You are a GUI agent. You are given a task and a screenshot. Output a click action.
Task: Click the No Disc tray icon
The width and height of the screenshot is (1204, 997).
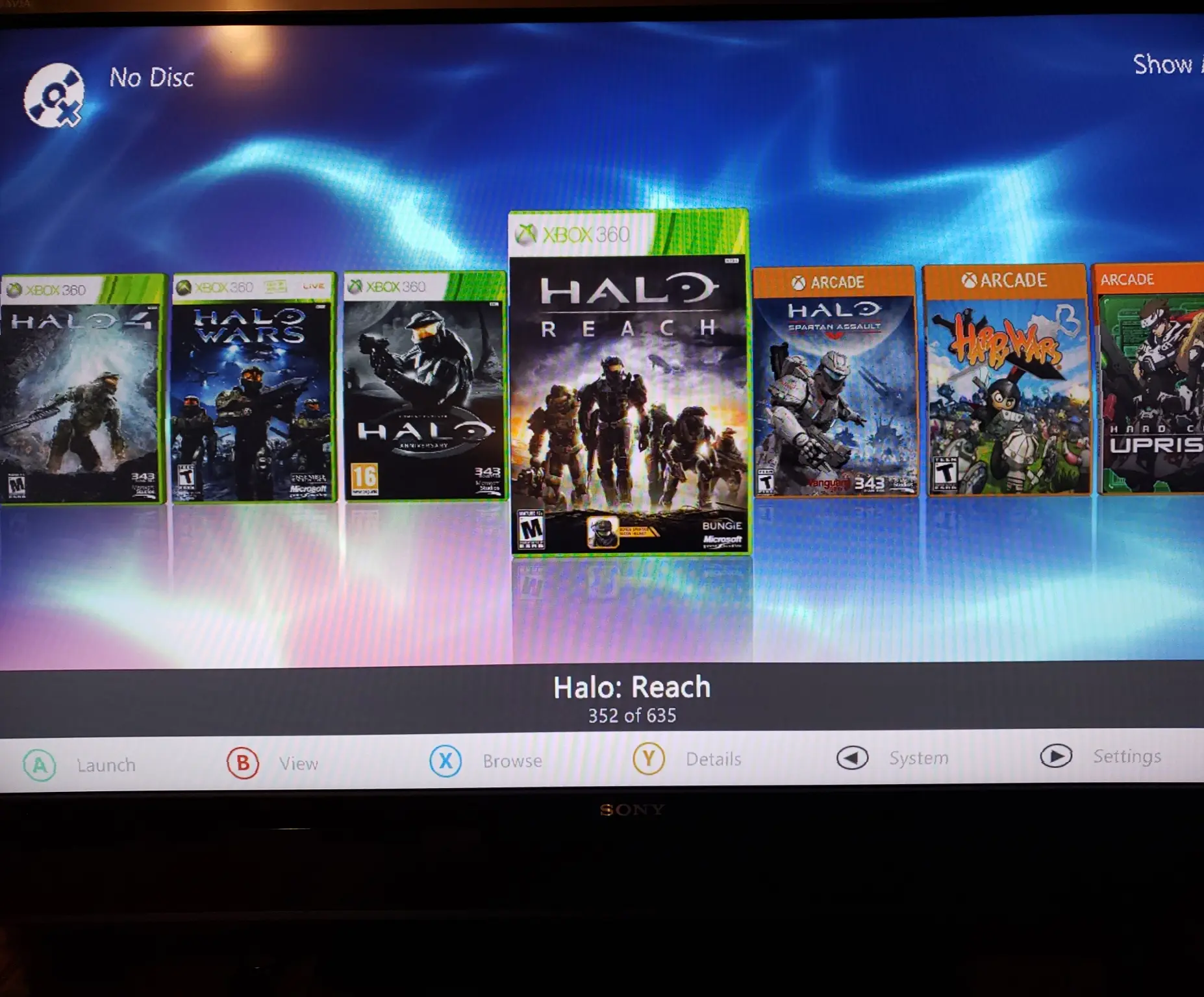(x=55, y=96)
